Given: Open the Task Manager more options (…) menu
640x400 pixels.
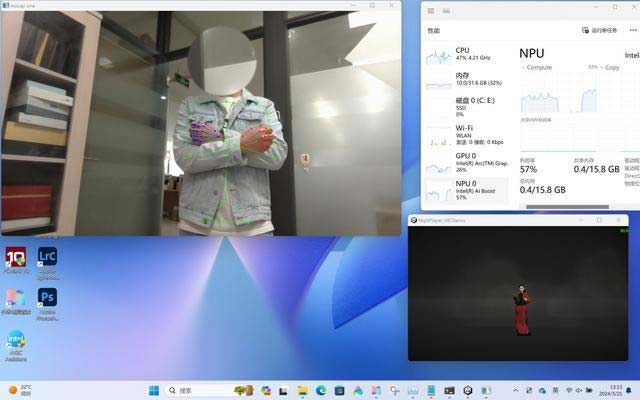Looking at the screenshot, I should click(632, 31).
